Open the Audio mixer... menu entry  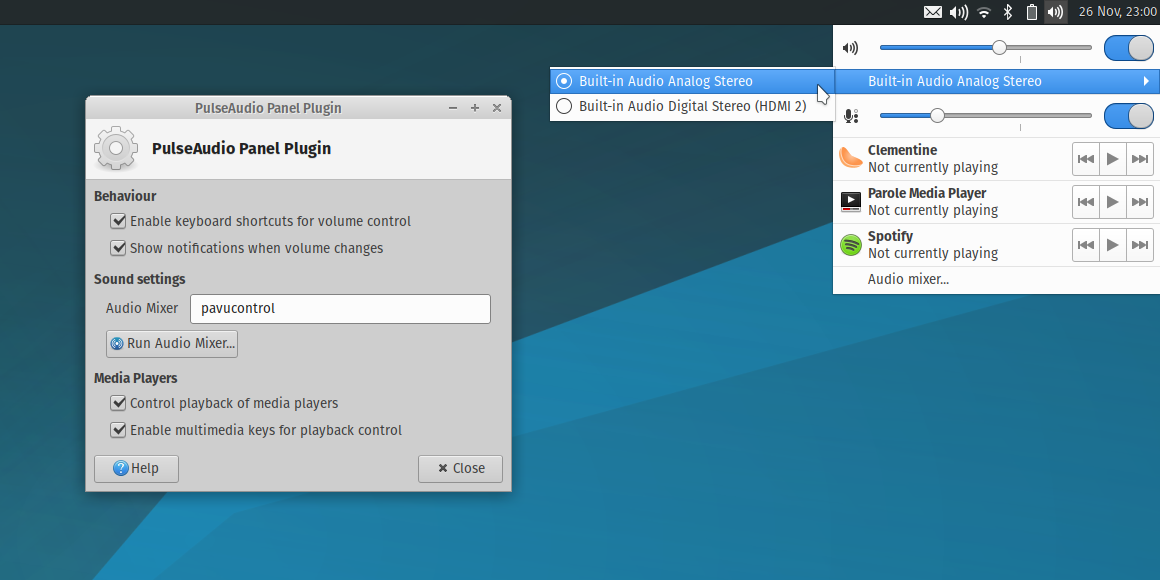click(x=908, y=280)
